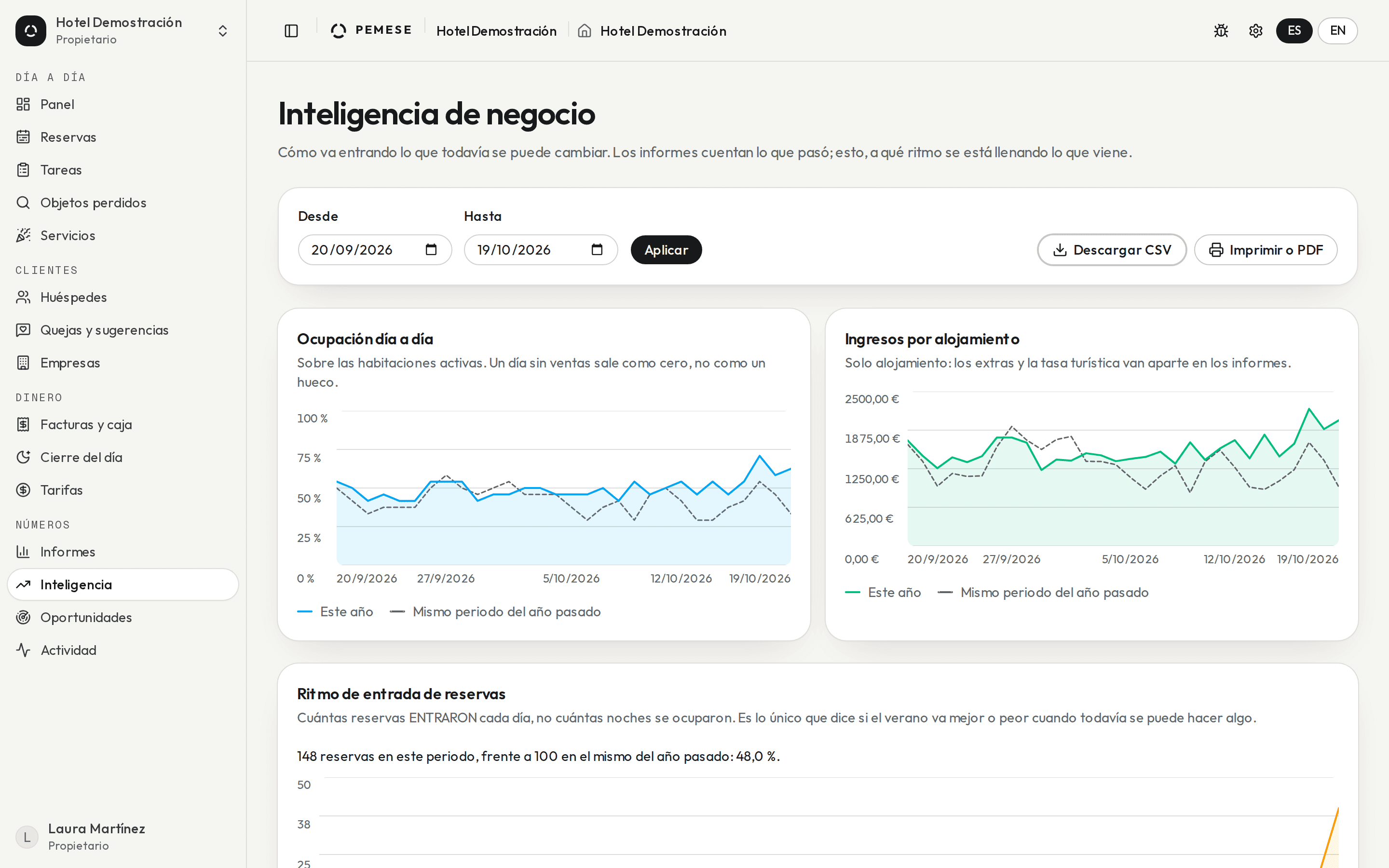
Task: Click Mismo periodo legend in Ocupación chart
Action: pos(495,612)
